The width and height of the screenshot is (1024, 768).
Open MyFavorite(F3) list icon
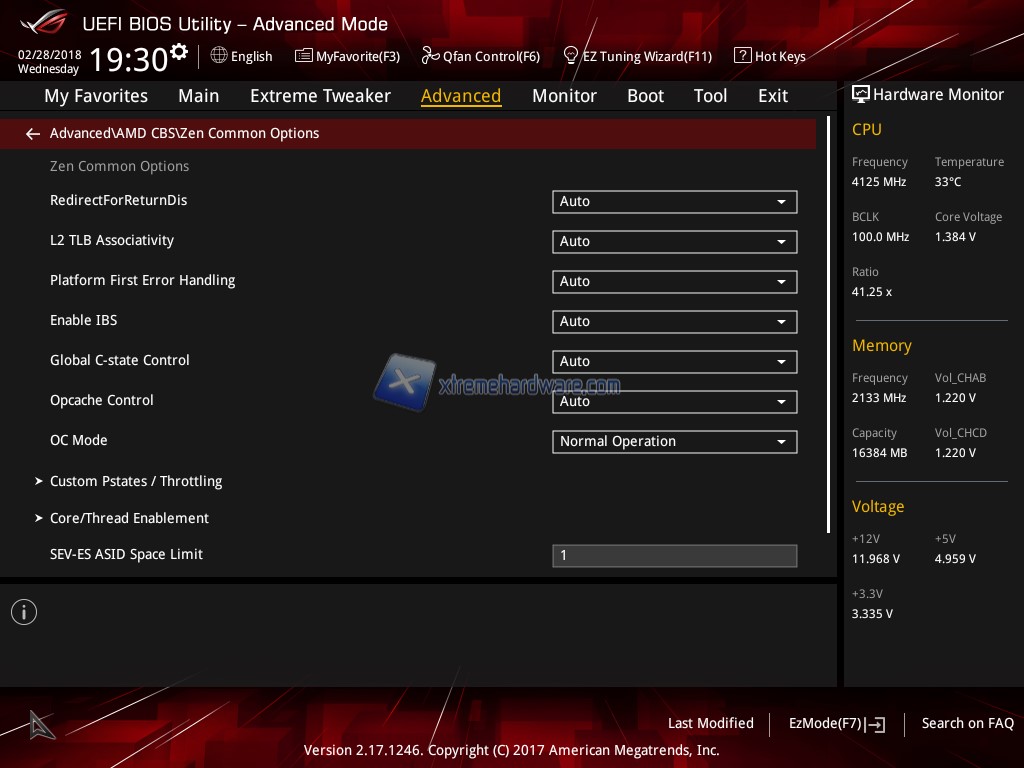pyautogui.click(x=304, y=56)
